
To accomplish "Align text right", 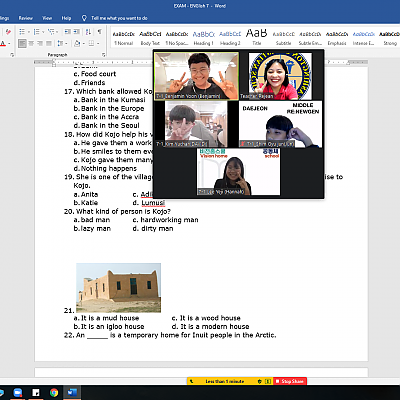I will click(40, 43).
